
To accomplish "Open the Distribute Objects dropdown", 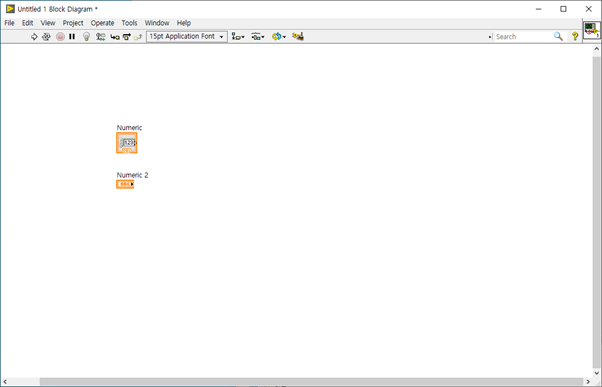I will pyautogui.click(x=258, y=36).
